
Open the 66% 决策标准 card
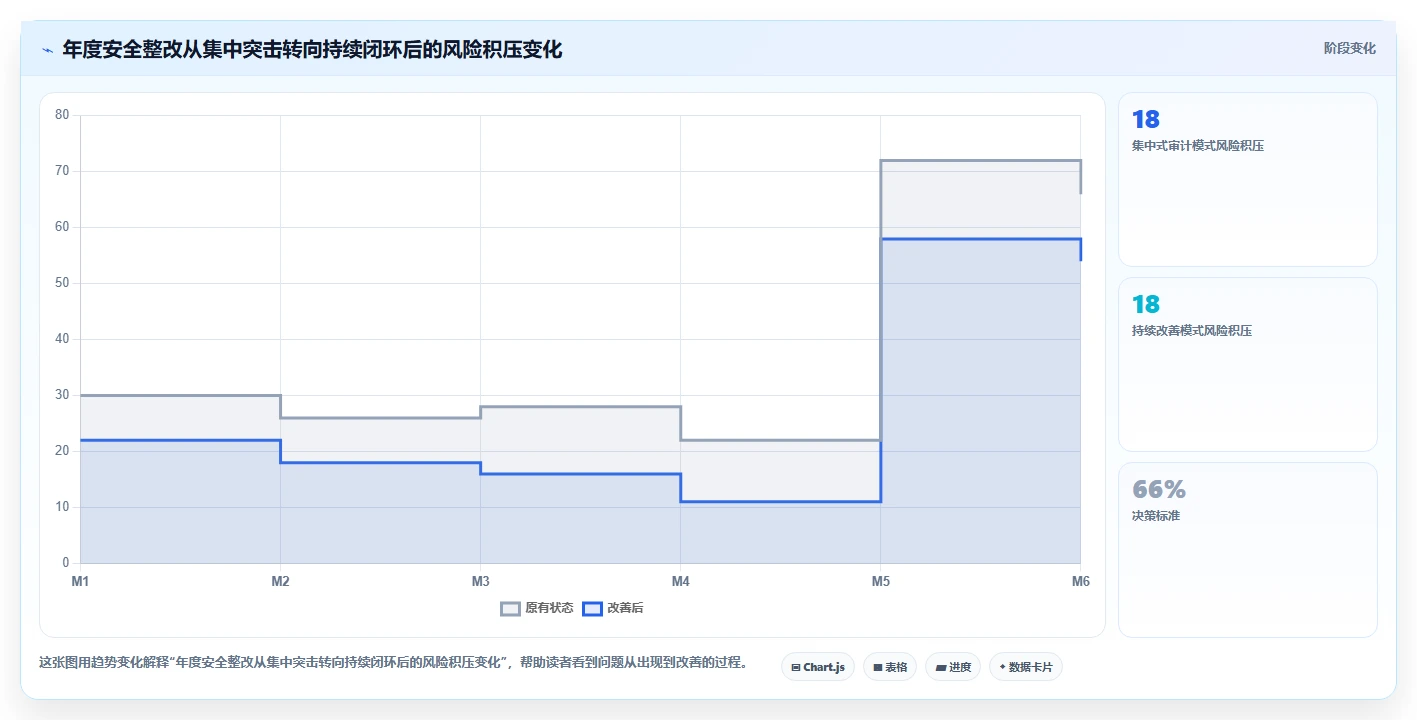(1247, 549)
